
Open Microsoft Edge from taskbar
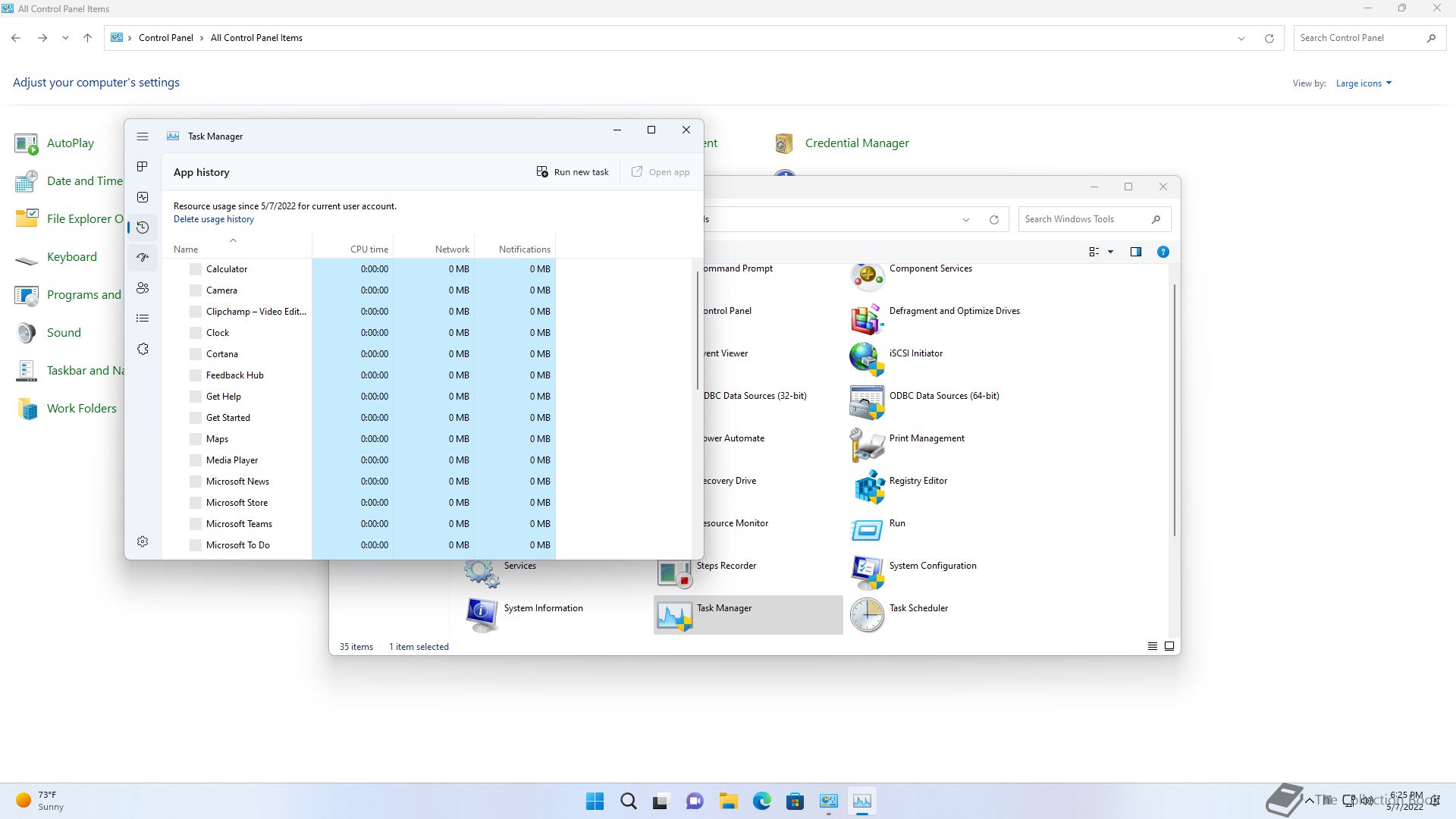pos(761,801)
